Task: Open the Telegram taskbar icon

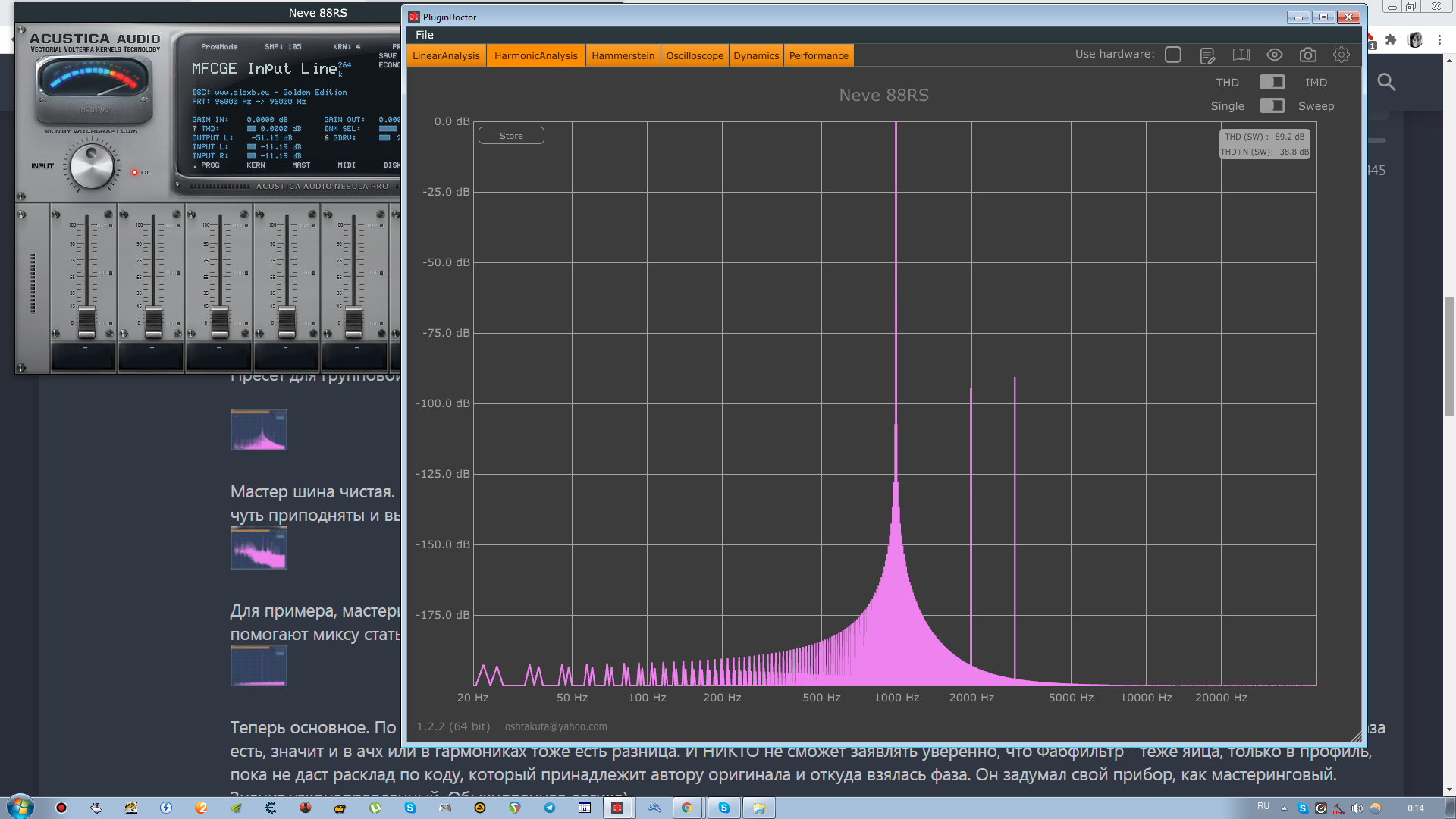Action: point(550,808)
